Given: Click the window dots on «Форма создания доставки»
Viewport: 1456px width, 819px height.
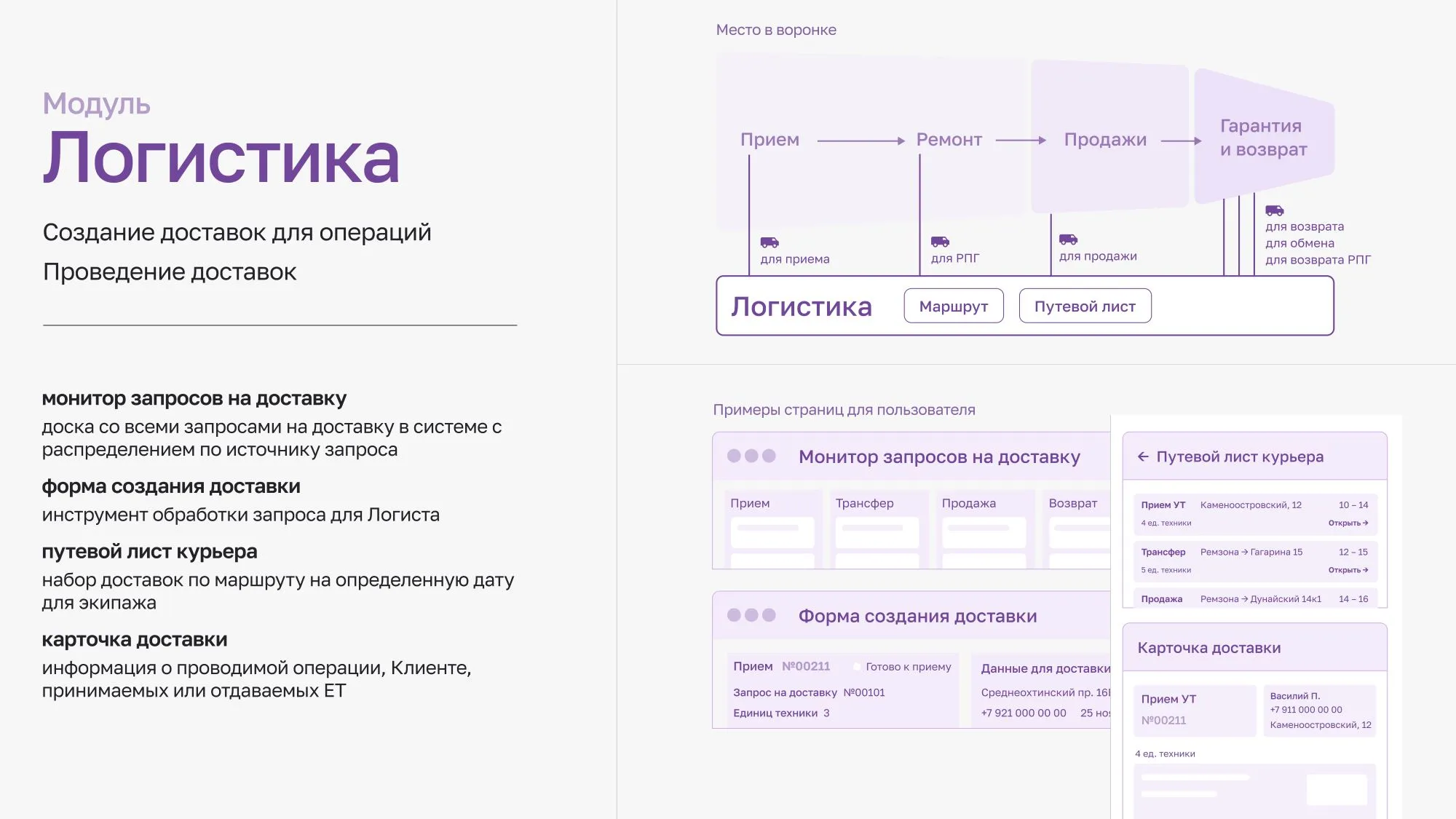Looking at the screenshot, I should point(751,615).
